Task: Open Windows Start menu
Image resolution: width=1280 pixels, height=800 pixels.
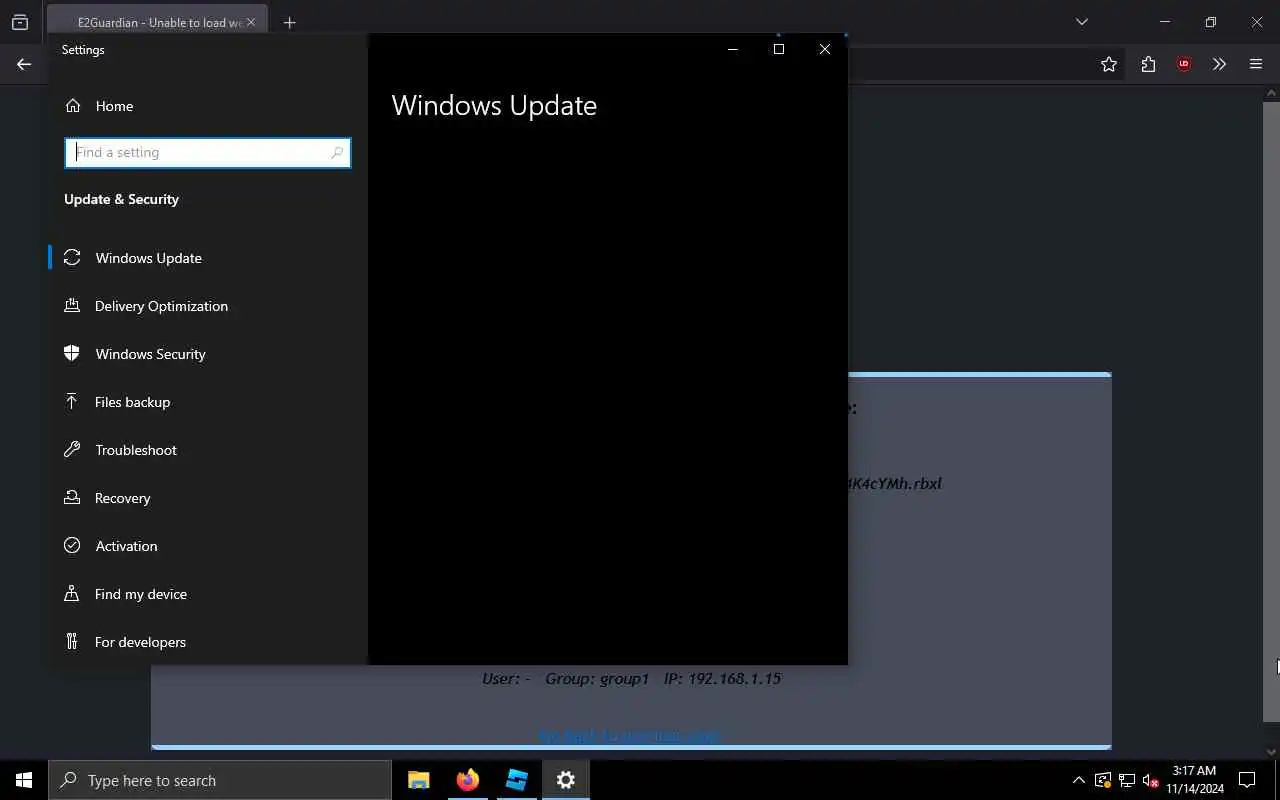Action: [24, 780]
